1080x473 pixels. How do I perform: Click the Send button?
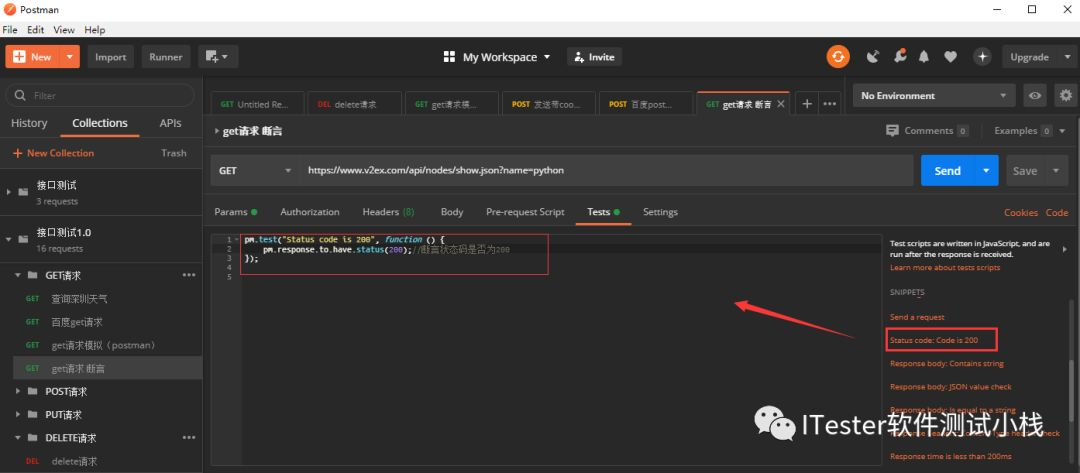(948, 170)
